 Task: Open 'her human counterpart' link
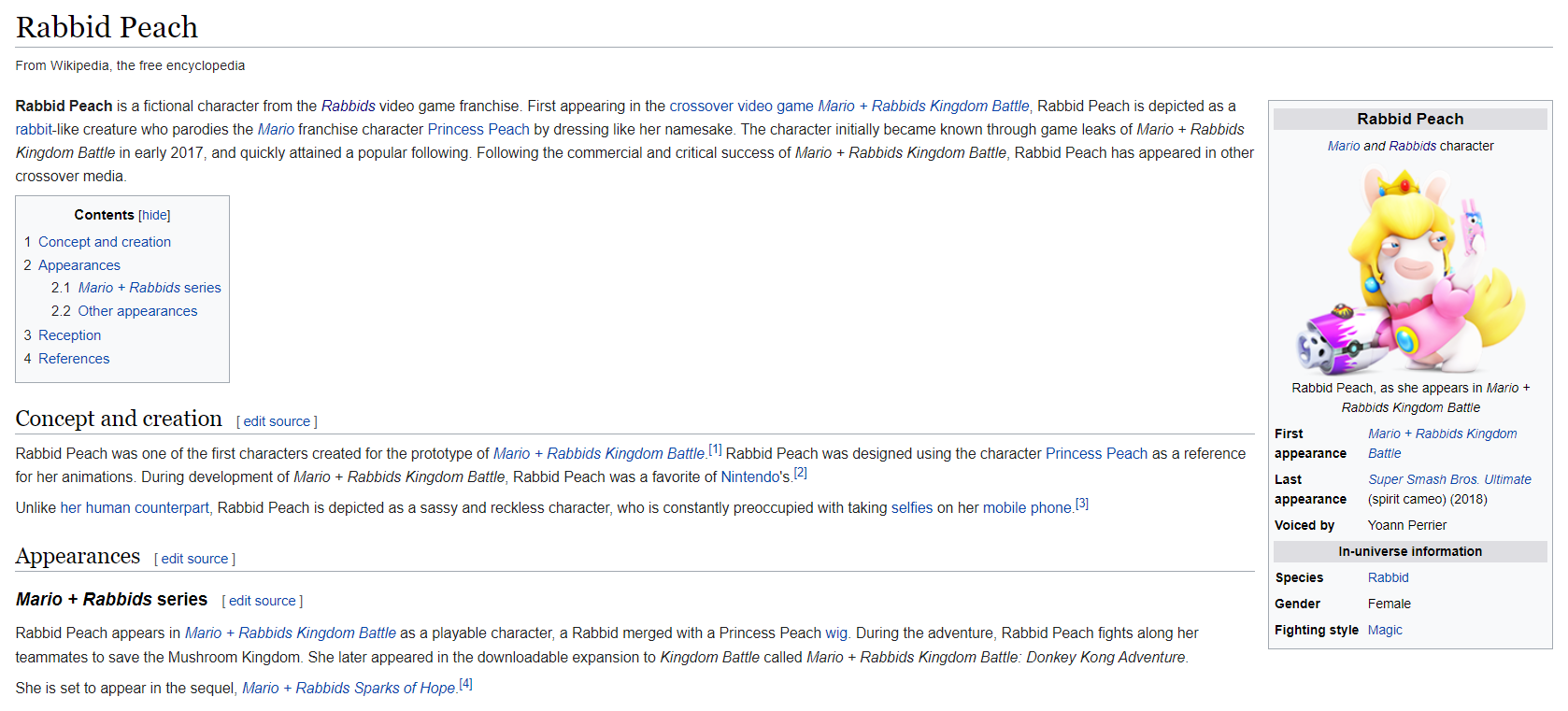pos(135,507)
